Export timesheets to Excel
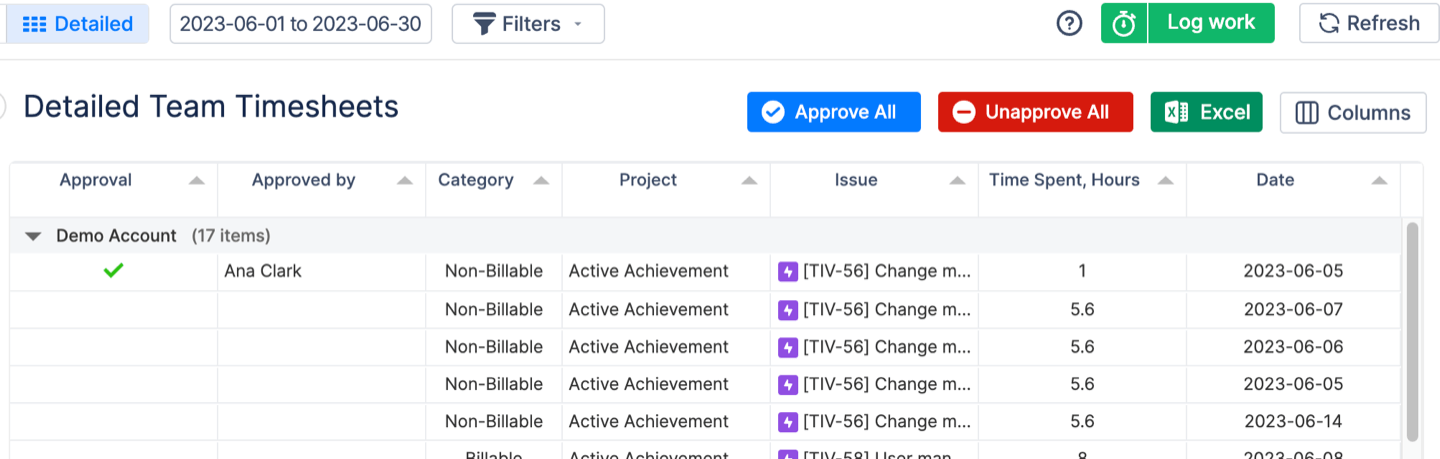Viewport: 1440px width, 459px height. tap(1206, 112)
